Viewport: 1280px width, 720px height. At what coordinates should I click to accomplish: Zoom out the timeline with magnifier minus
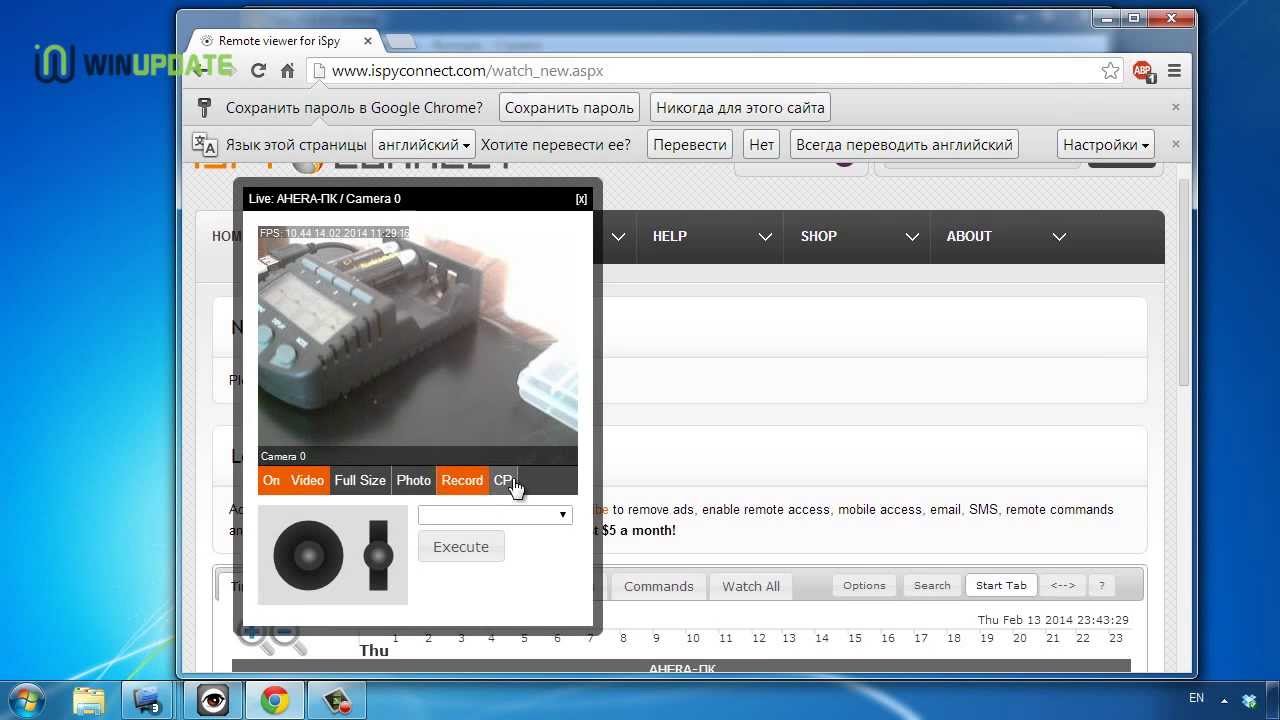287,637
